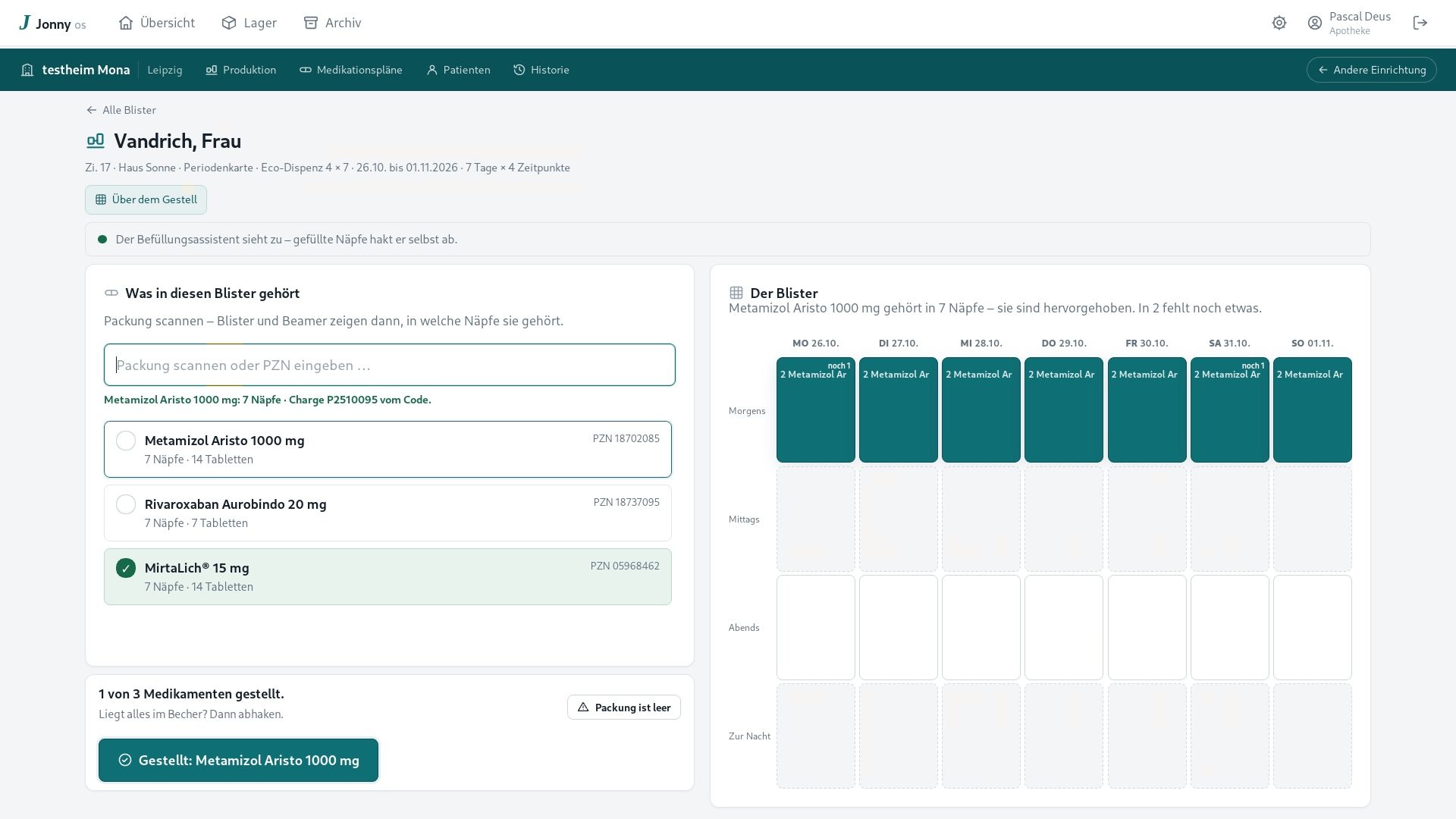Viewport: 1456px width, 819px height.
Task: Open the Pascal Deus user profile
Action: coord(1349,23)
